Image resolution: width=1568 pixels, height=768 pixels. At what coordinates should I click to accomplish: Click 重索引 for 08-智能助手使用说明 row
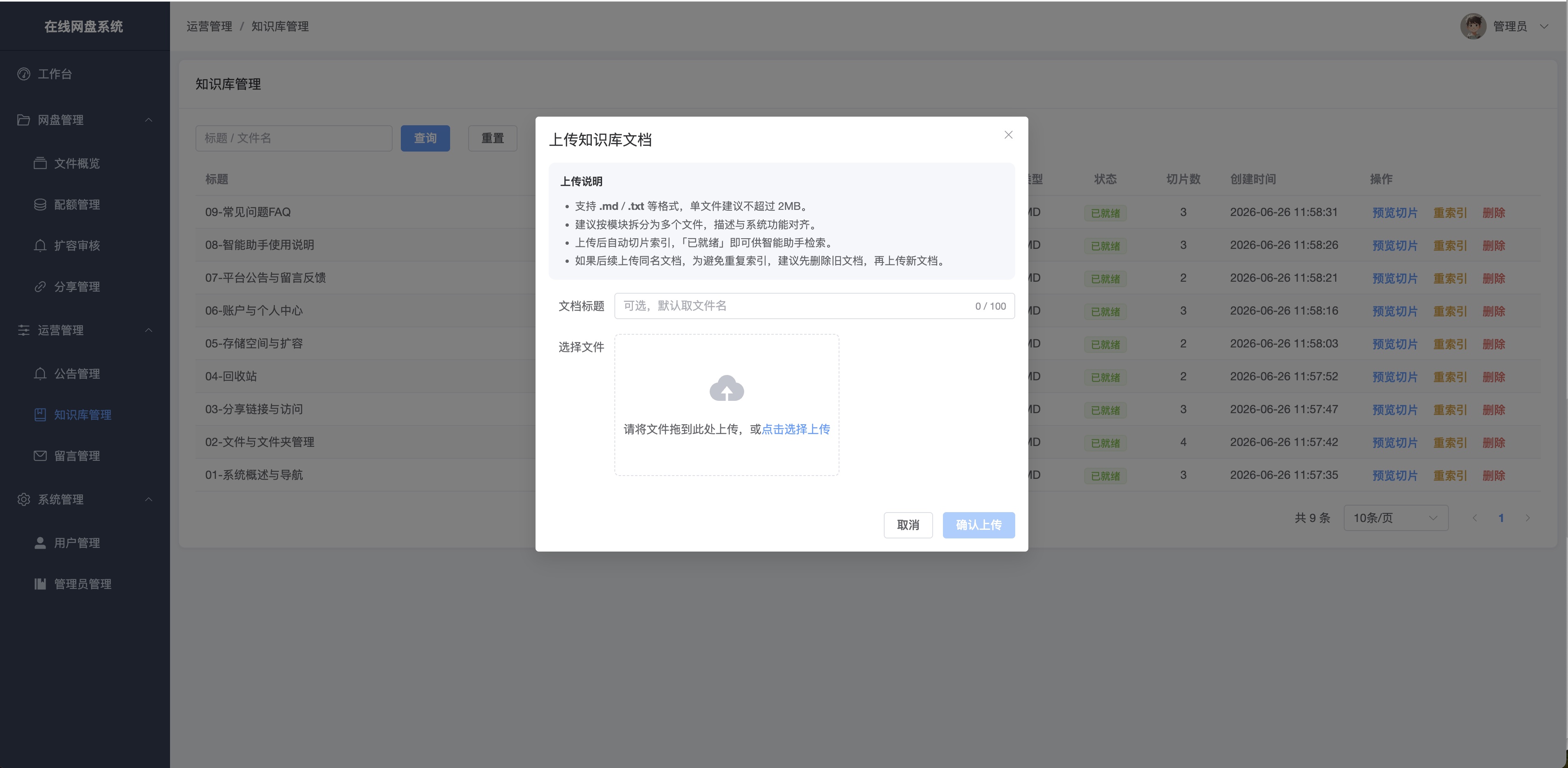pos(1450,245)
